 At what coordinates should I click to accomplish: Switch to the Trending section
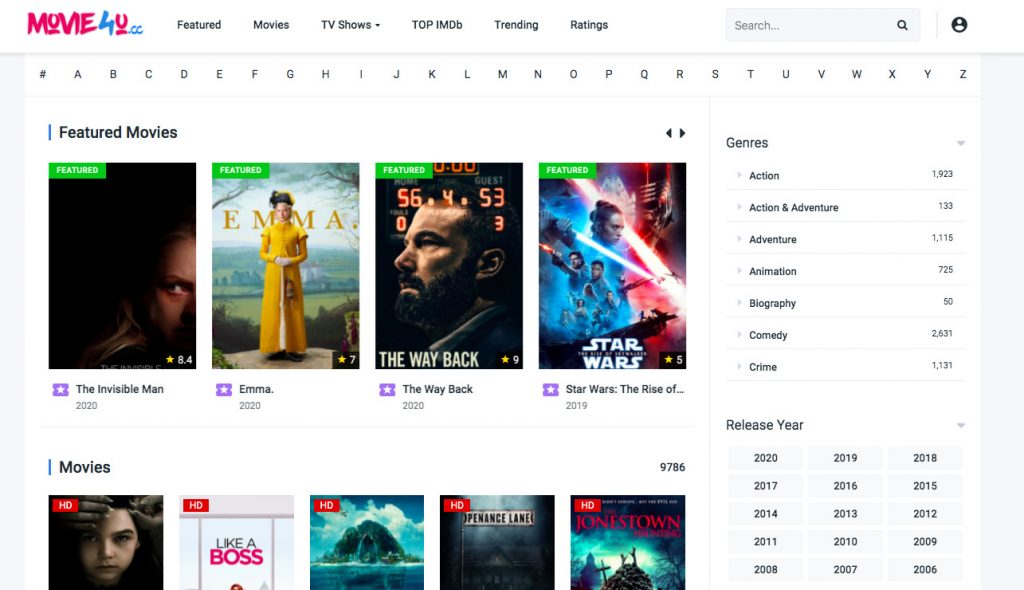pos(515,24)
